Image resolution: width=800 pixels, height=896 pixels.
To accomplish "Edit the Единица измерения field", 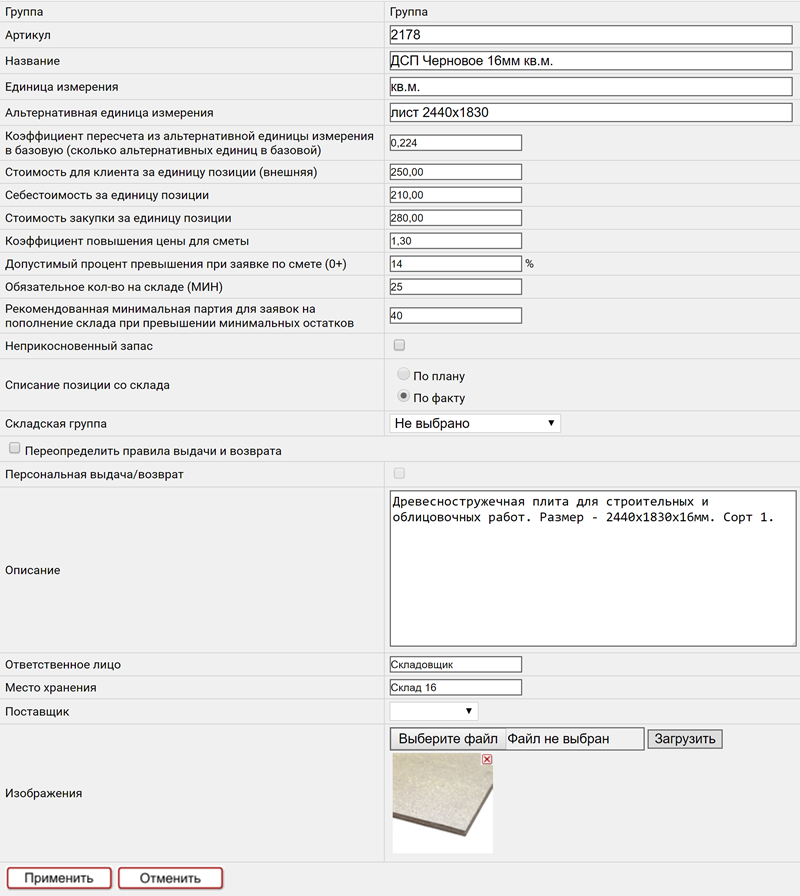I will [x=590, y=87].
